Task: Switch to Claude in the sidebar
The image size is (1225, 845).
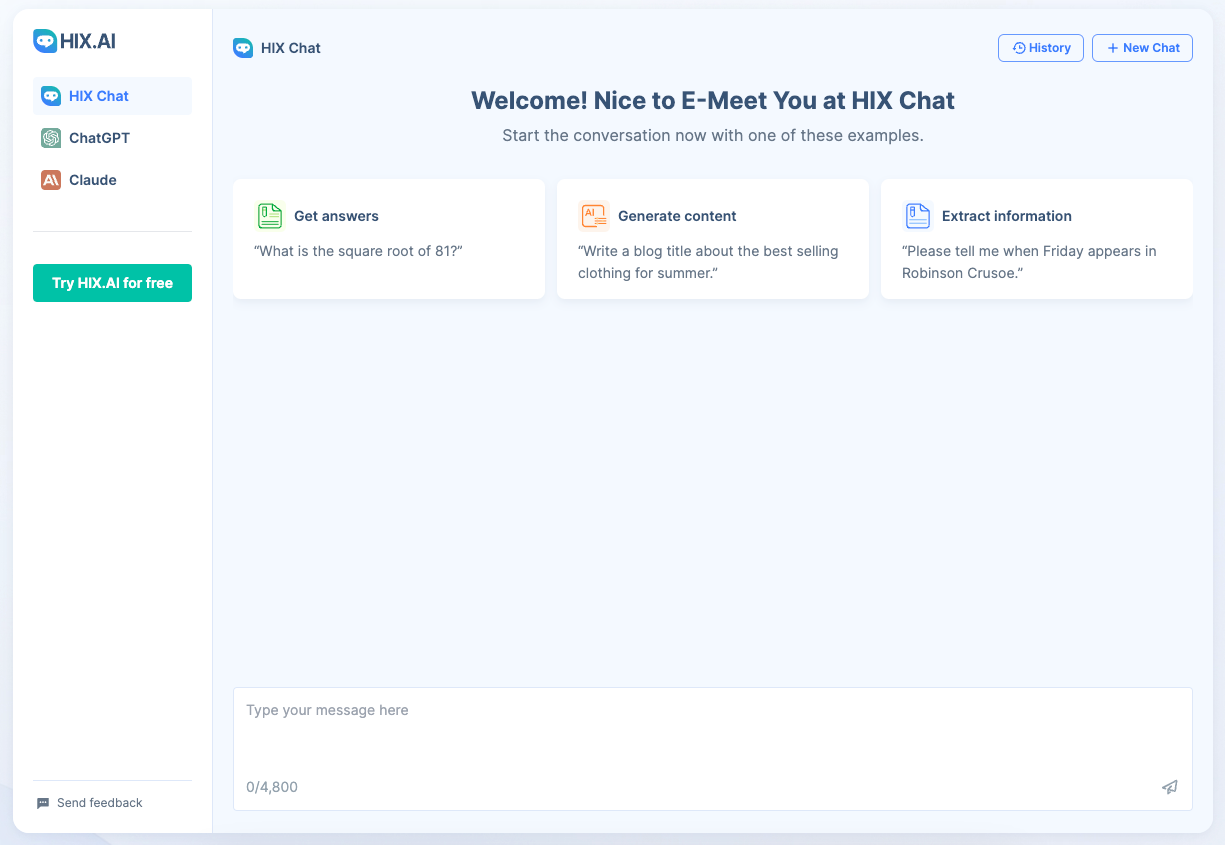Action: pos(90,180)
